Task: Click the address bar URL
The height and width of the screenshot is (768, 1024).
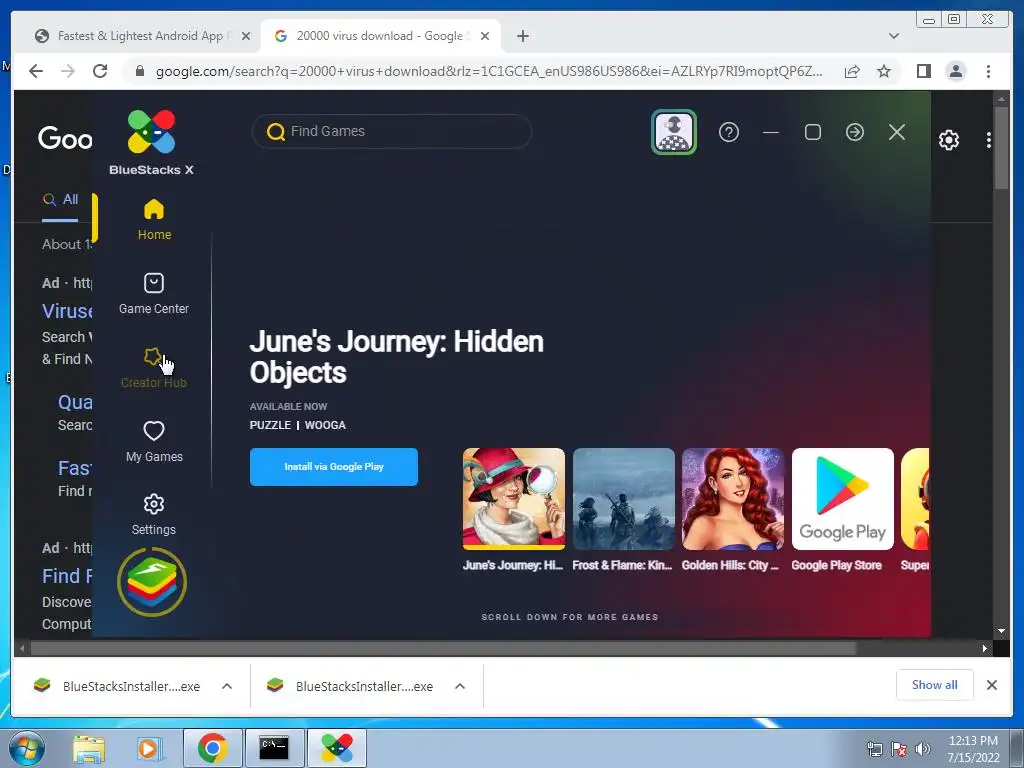Action: [x=488, y=72]
